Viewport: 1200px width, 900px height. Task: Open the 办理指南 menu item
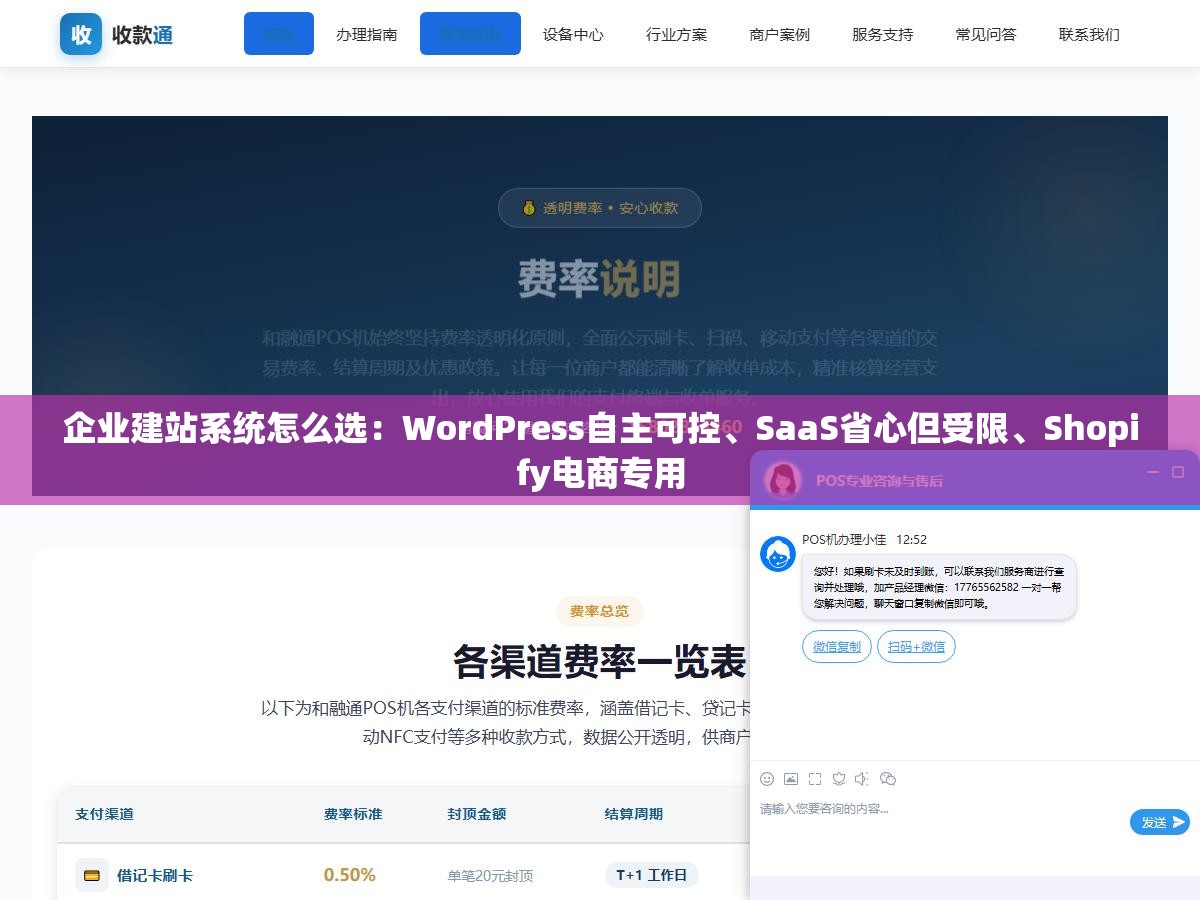coord(366,34)
